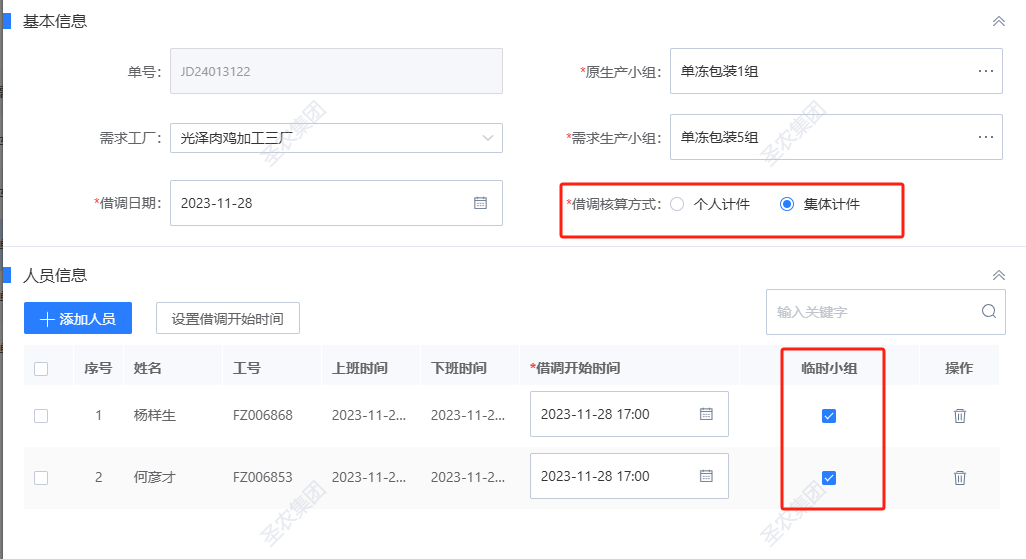1026x559 pixels.
Task: Open calendar icon in 借调日期 field
Action: tap(480, 203)
